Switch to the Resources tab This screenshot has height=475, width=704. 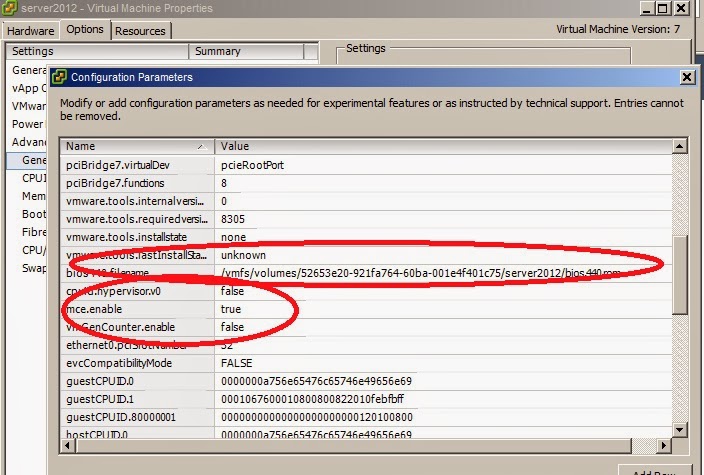point(140,31)
